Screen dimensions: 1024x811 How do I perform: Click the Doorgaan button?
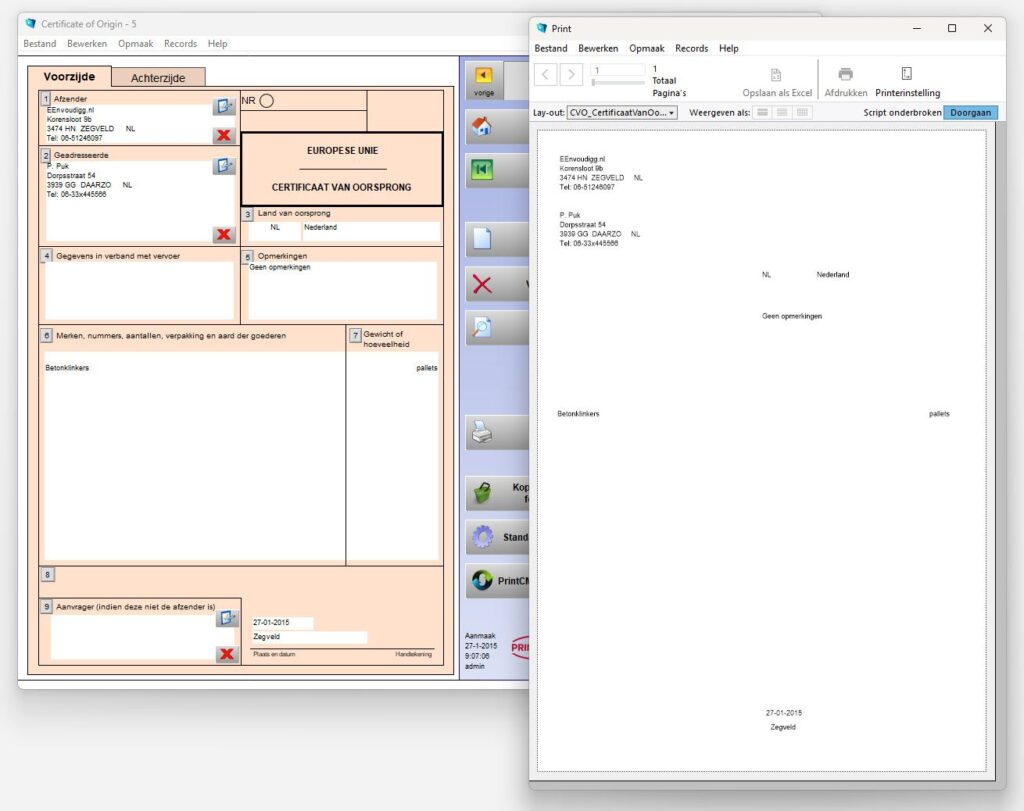(970, 113)
